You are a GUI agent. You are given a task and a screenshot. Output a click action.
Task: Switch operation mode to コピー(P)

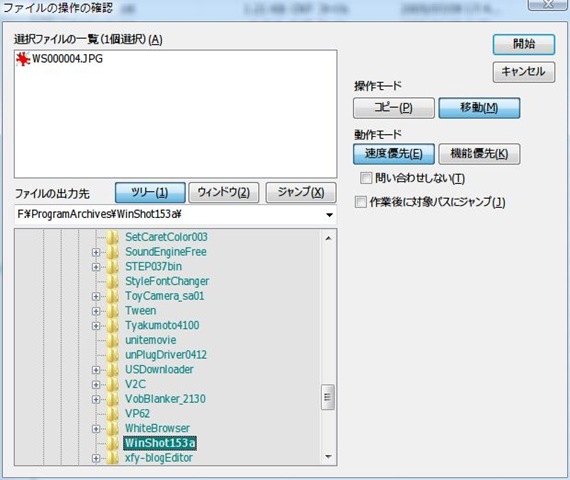tap(394, 108)
